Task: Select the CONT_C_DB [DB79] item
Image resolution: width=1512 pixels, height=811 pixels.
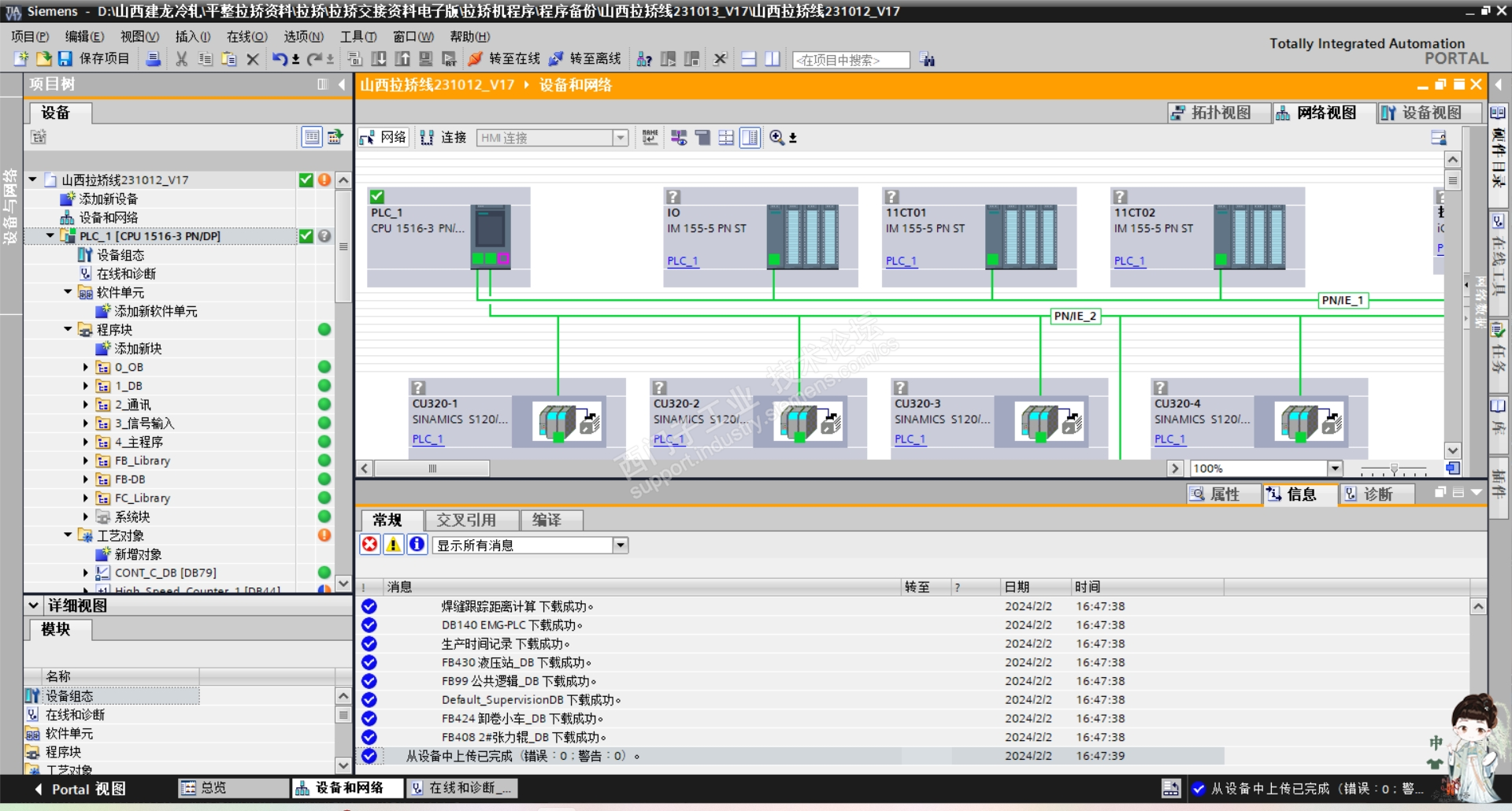Action: [x=165, y=573]
